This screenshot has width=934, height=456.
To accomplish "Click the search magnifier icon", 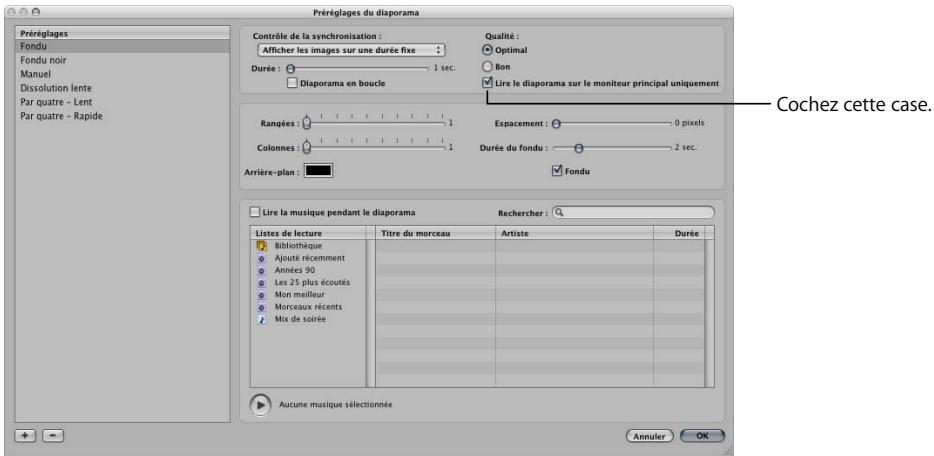I will point(560,212).
